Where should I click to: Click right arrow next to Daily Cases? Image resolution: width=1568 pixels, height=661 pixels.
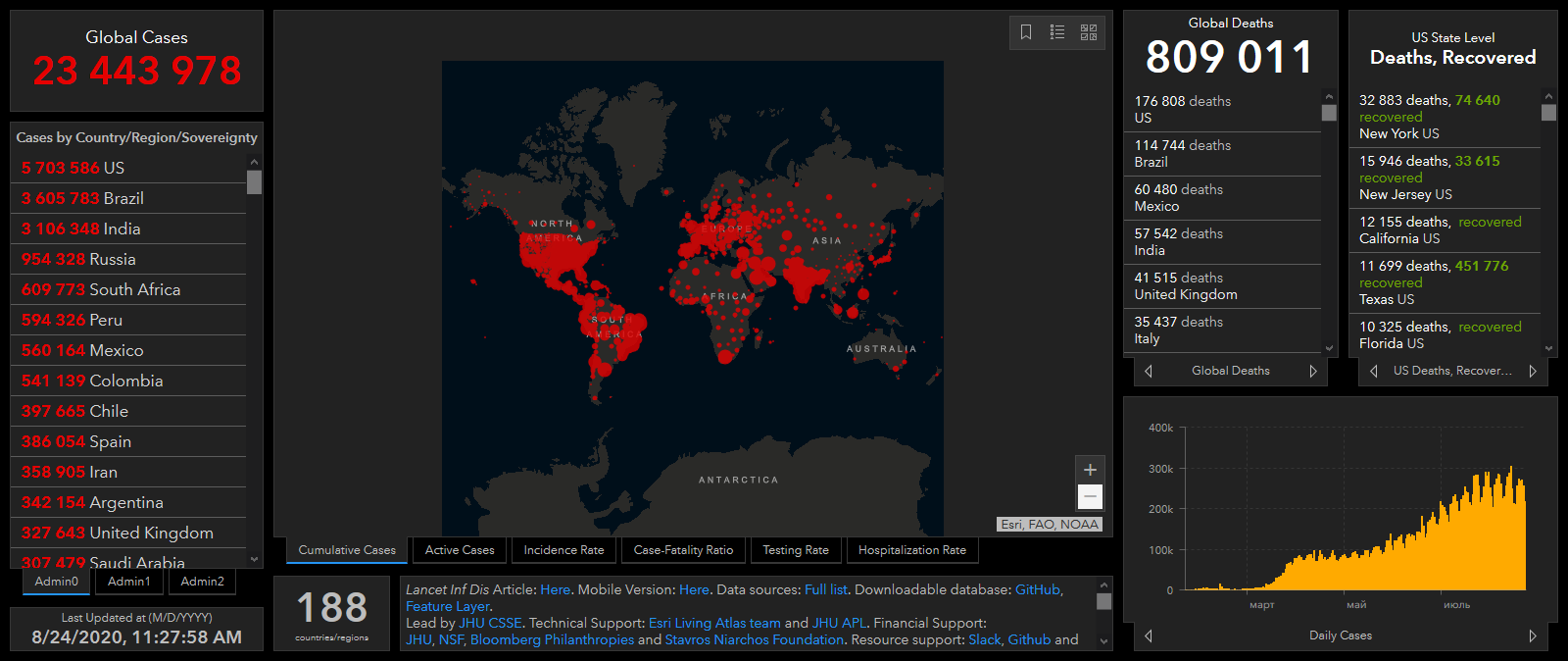pyautogui.click(x=1533, y=636)
